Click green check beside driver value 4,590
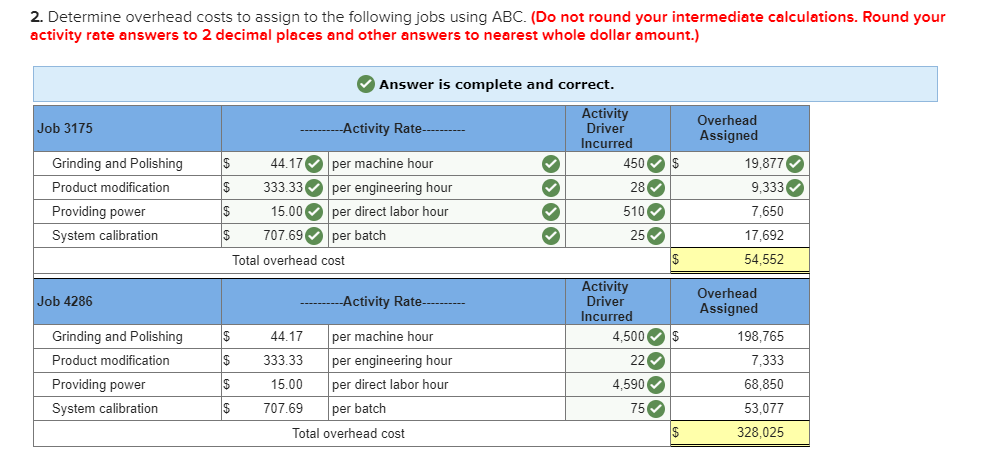The height and width of the screenshot is (457, 988). (x=656, y=385)
